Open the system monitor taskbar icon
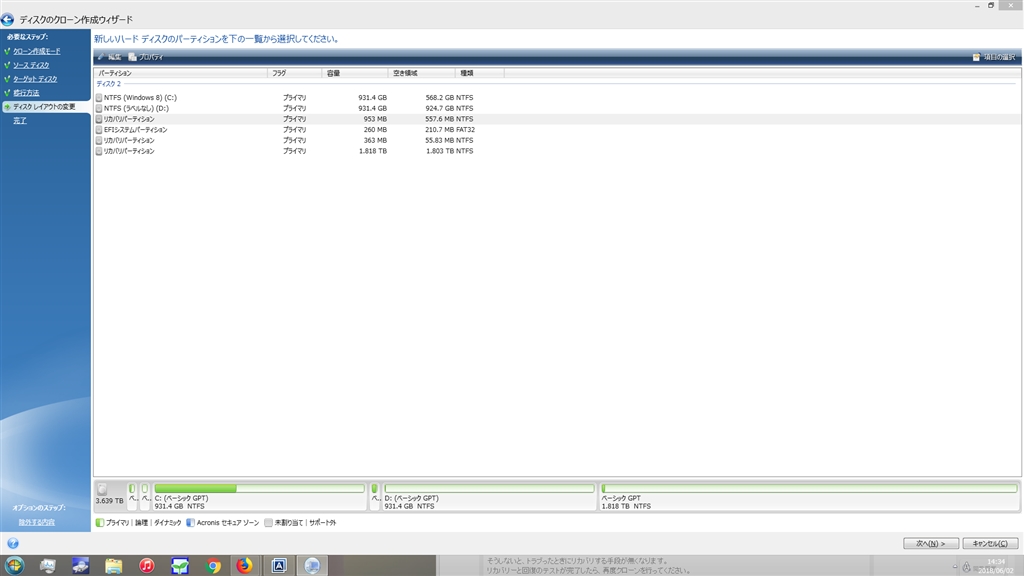 point(47,566)
